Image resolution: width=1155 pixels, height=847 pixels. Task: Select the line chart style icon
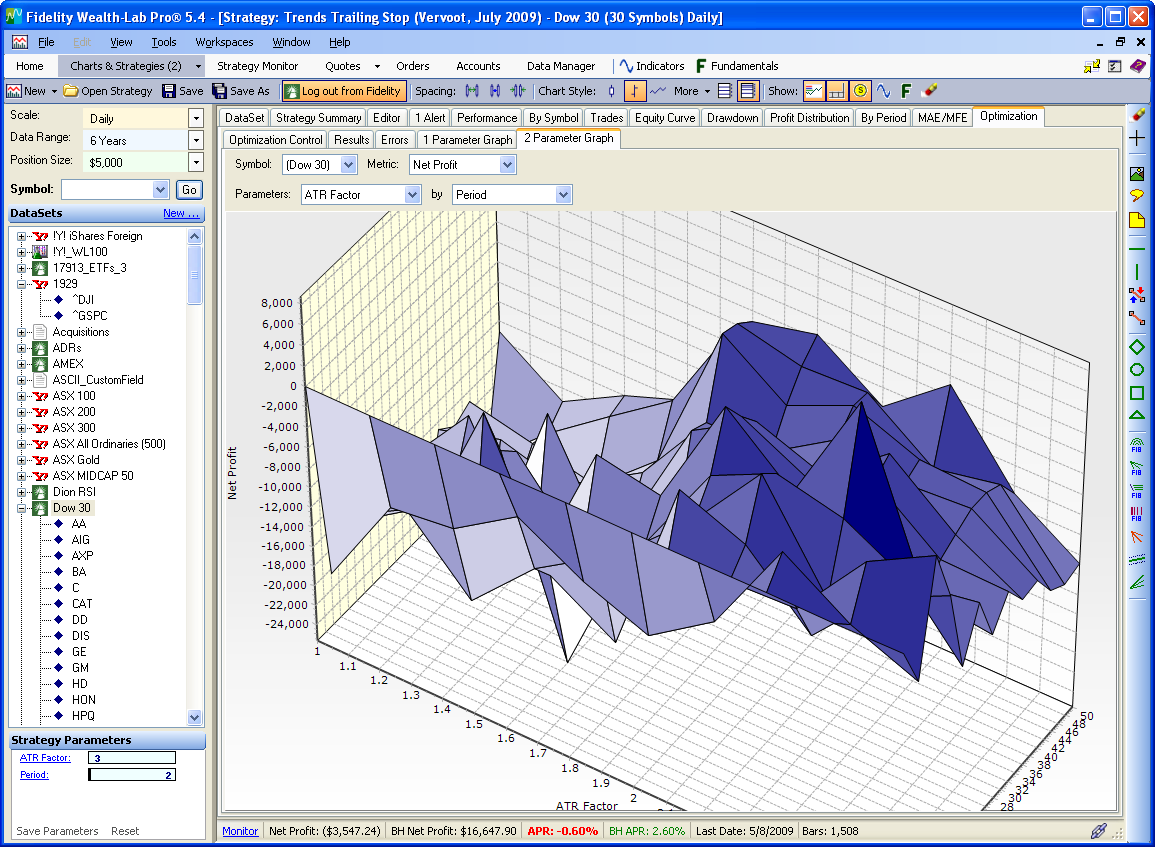point(658,91)
